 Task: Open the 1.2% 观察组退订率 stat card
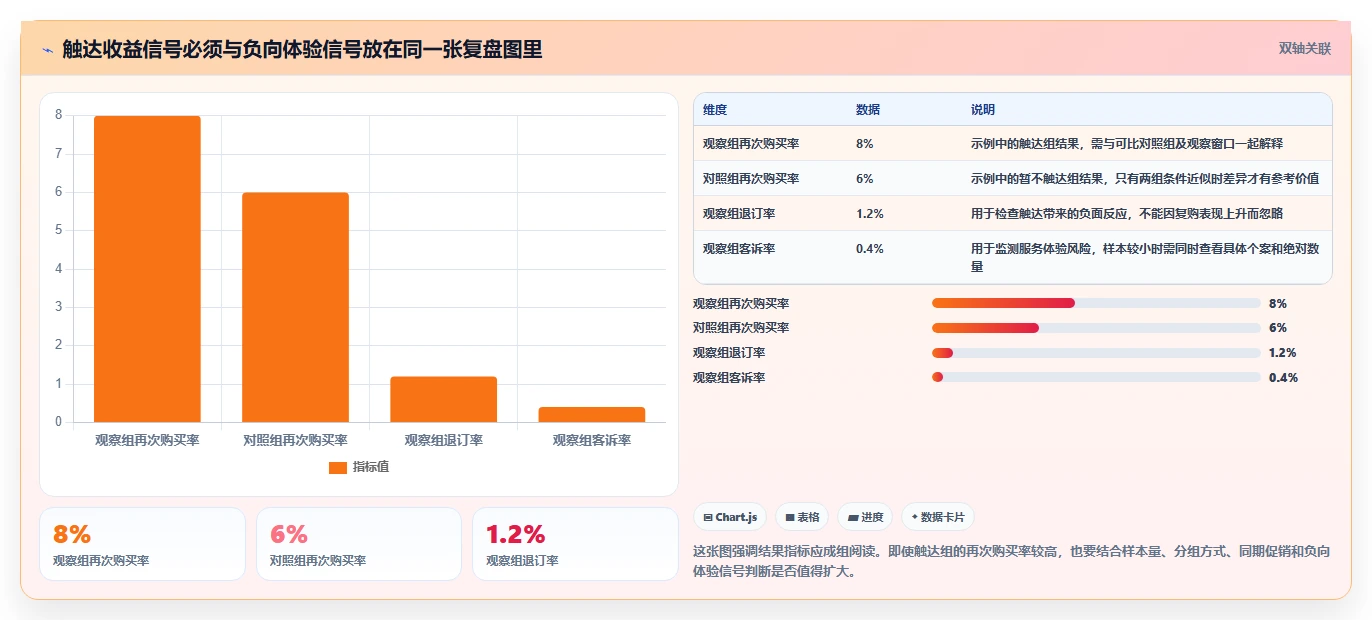tap(575, 544)
